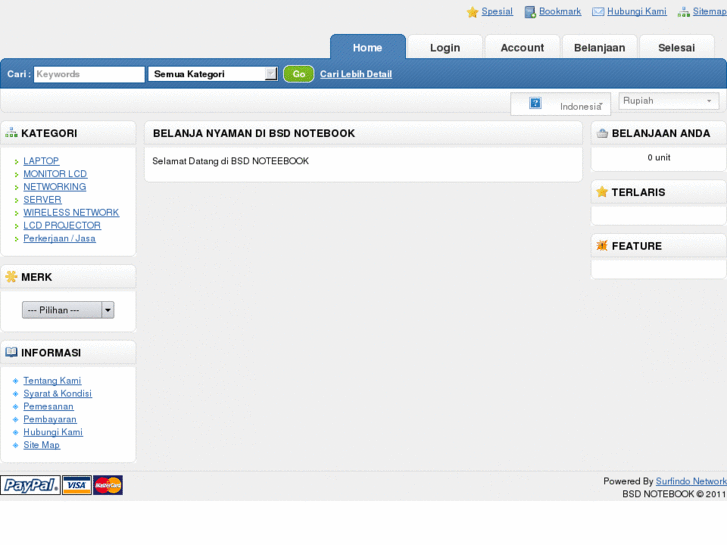Open the Account tab
The width and height of the screenshot is (727, 545).
[x=523, y=47]
